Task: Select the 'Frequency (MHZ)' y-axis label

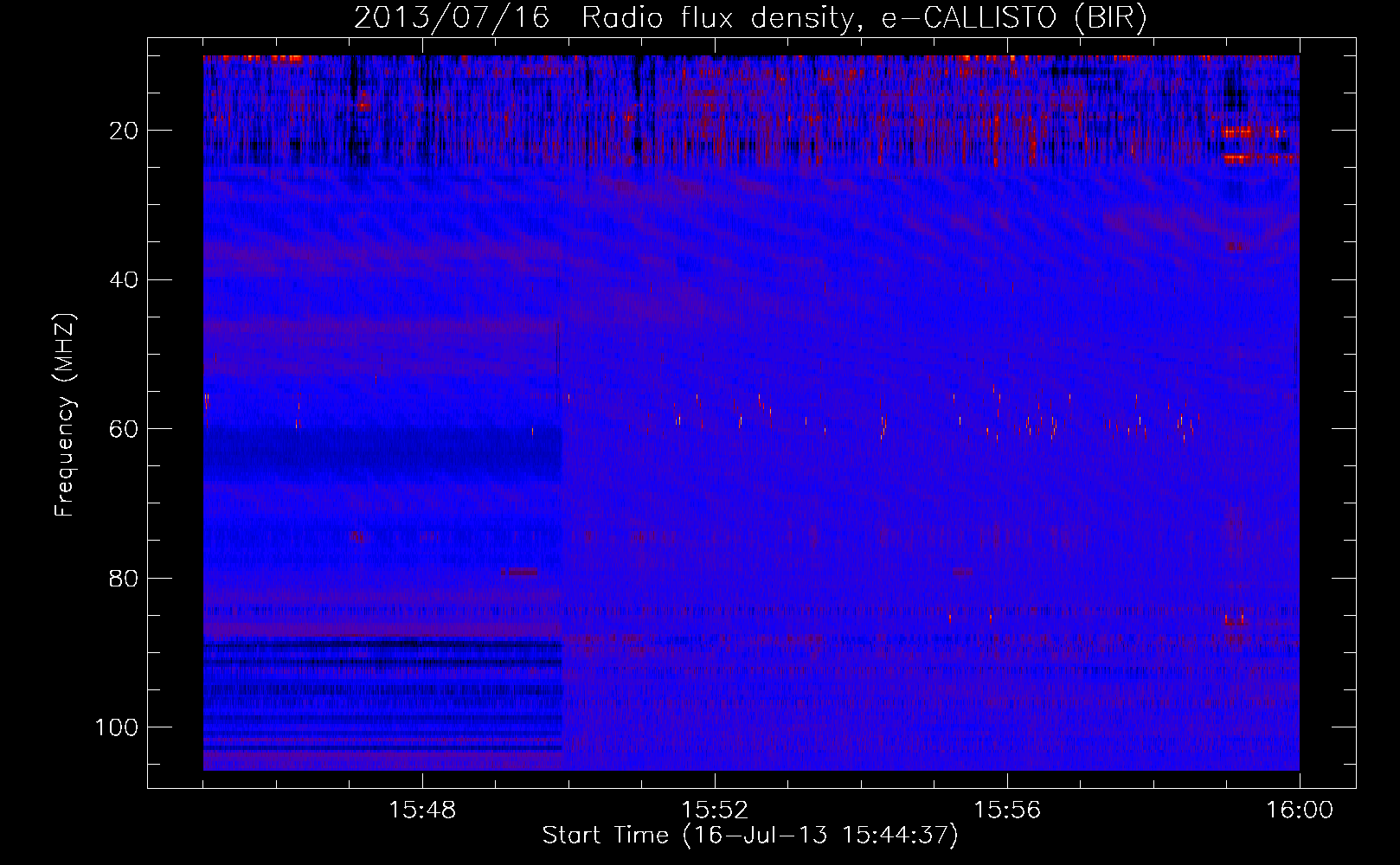Action: point(65,415)
